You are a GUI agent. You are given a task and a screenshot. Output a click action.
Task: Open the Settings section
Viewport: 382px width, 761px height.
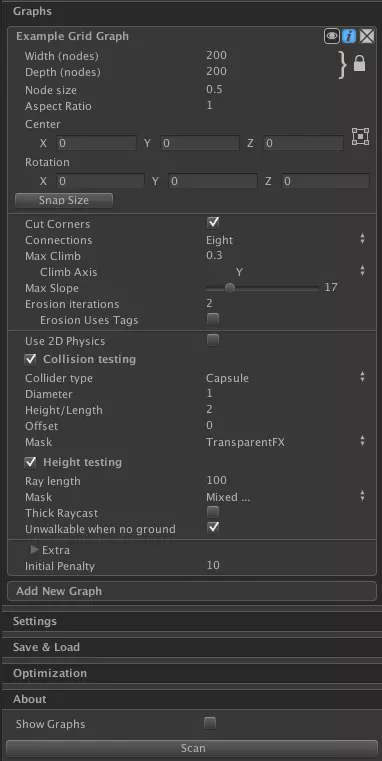tap(192, 621)
